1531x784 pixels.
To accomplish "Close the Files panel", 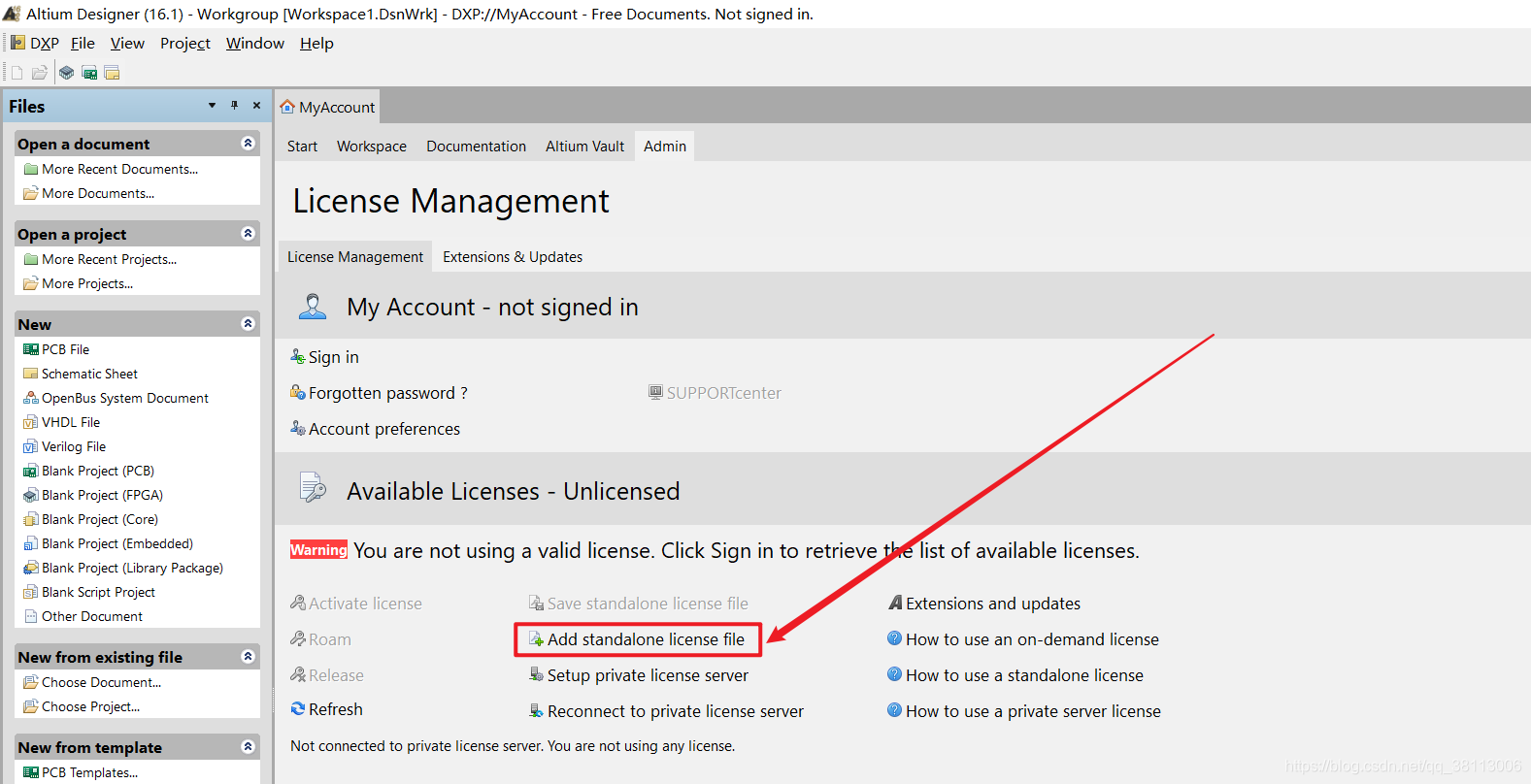I will click(x=256, y=106).
